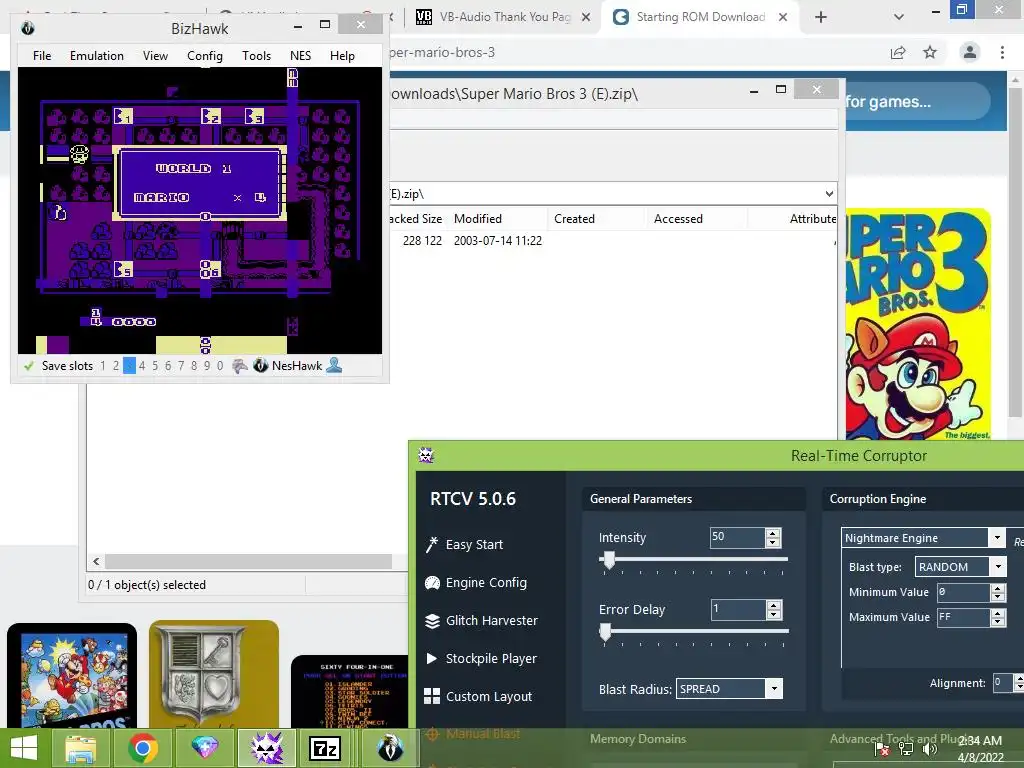The width and height of the screenshot is (1024, 768).
Task: Open the Blast type RANDOM dropdown
Action: click(998, 566)
